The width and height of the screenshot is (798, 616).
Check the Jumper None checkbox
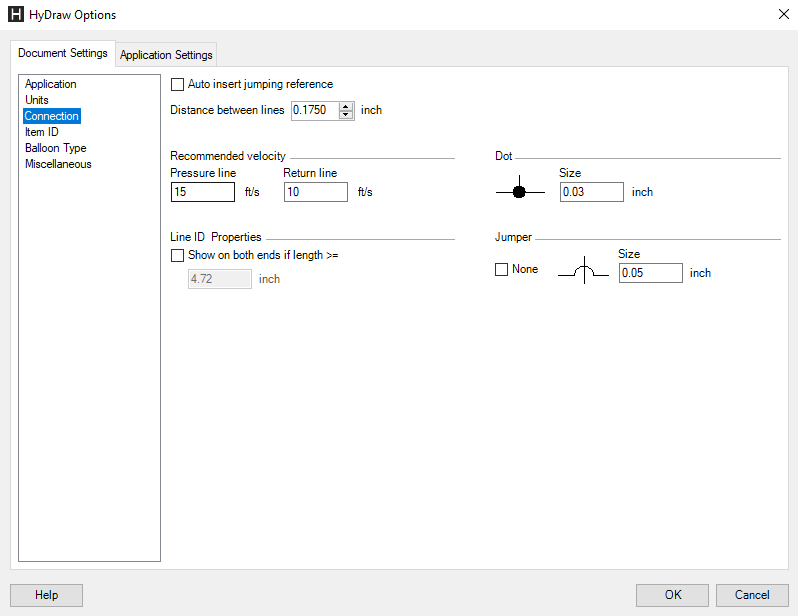501,269
